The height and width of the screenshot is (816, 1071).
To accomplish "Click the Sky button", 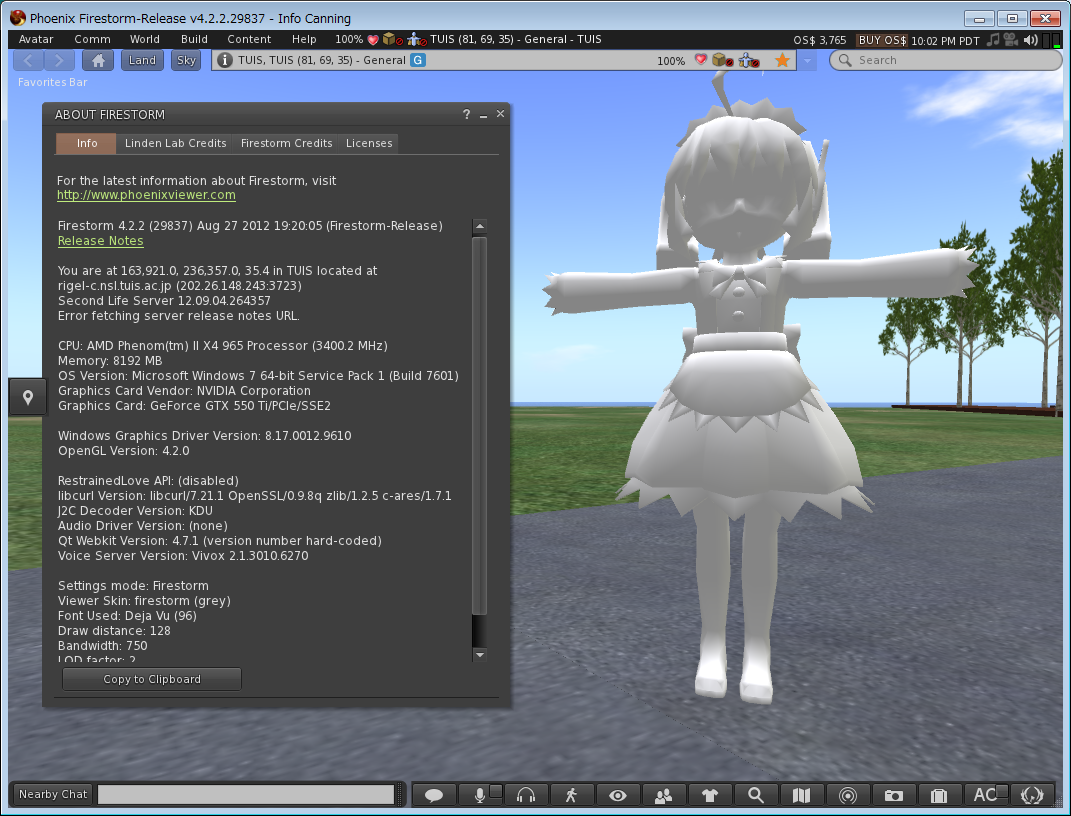I will (186, 60).
